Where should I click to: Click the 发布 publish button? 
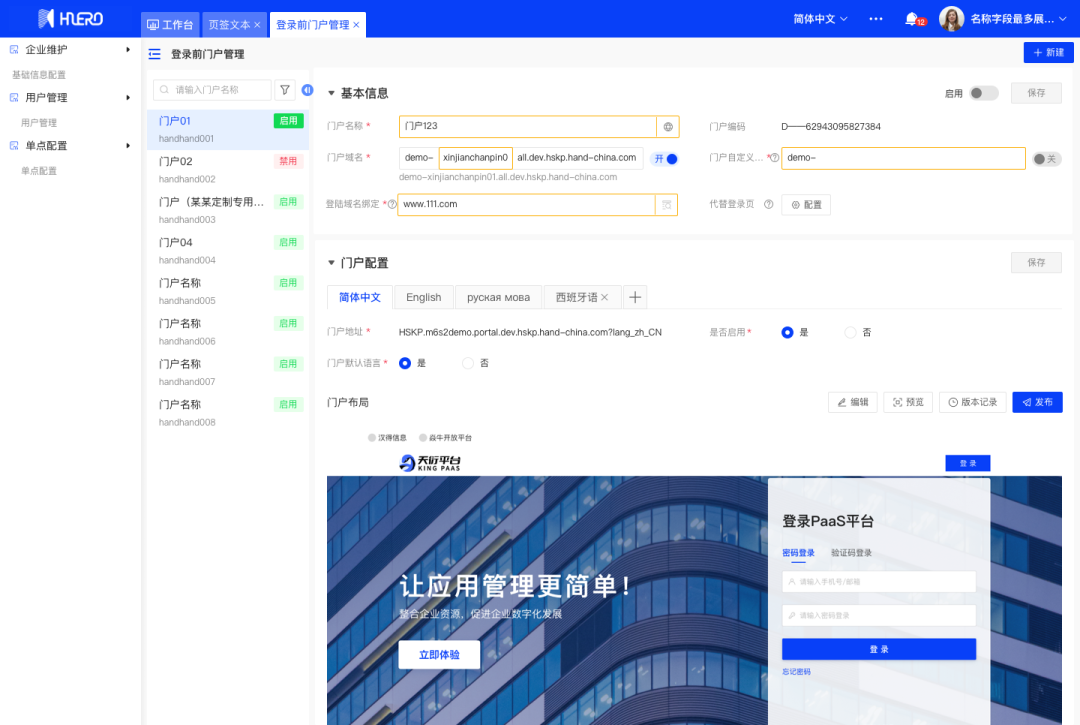[x=1037, y=402]
